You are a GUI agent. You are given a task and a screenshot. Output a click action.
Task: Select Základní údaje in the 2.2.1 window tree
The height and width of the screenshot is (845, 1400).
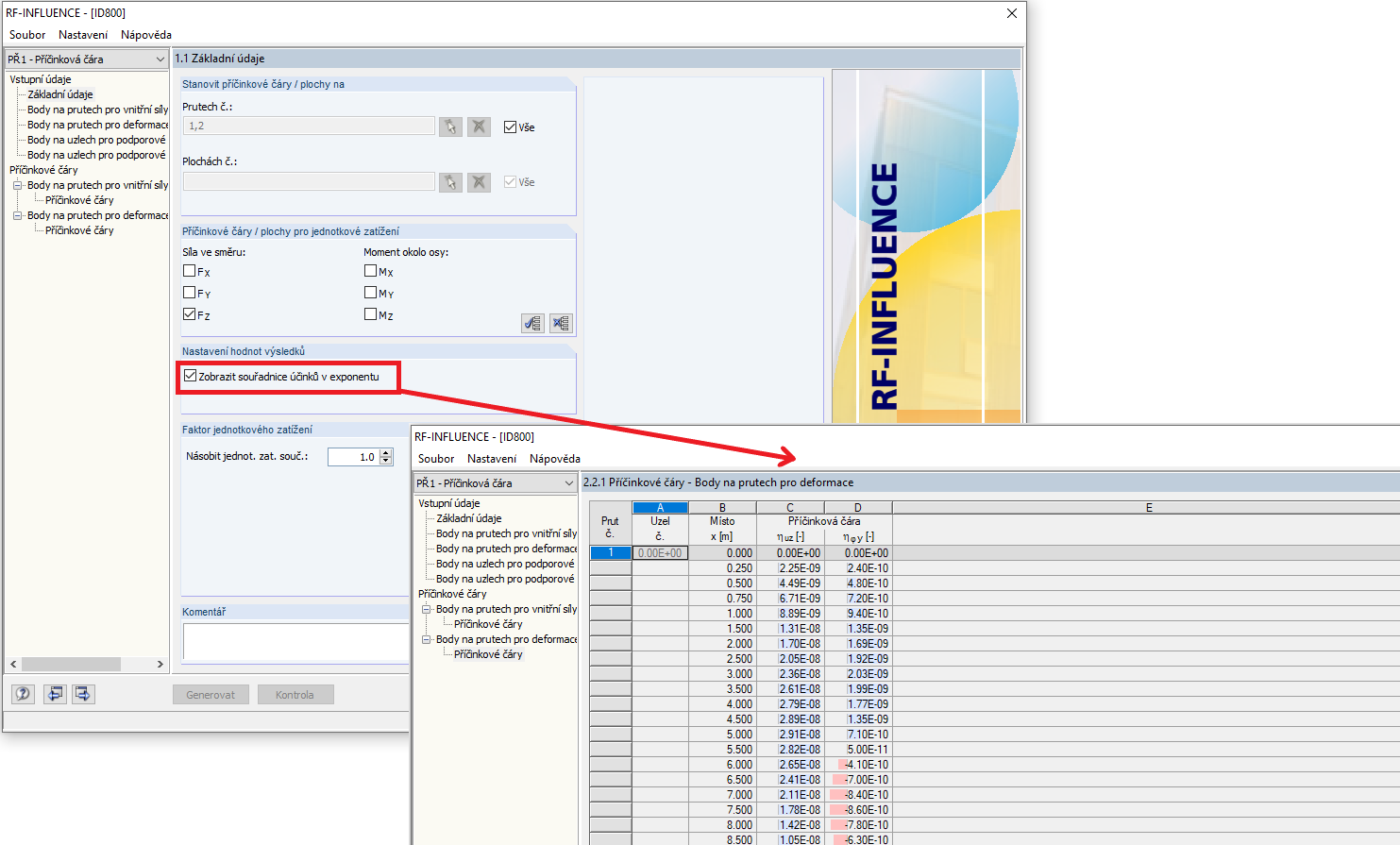469,518
